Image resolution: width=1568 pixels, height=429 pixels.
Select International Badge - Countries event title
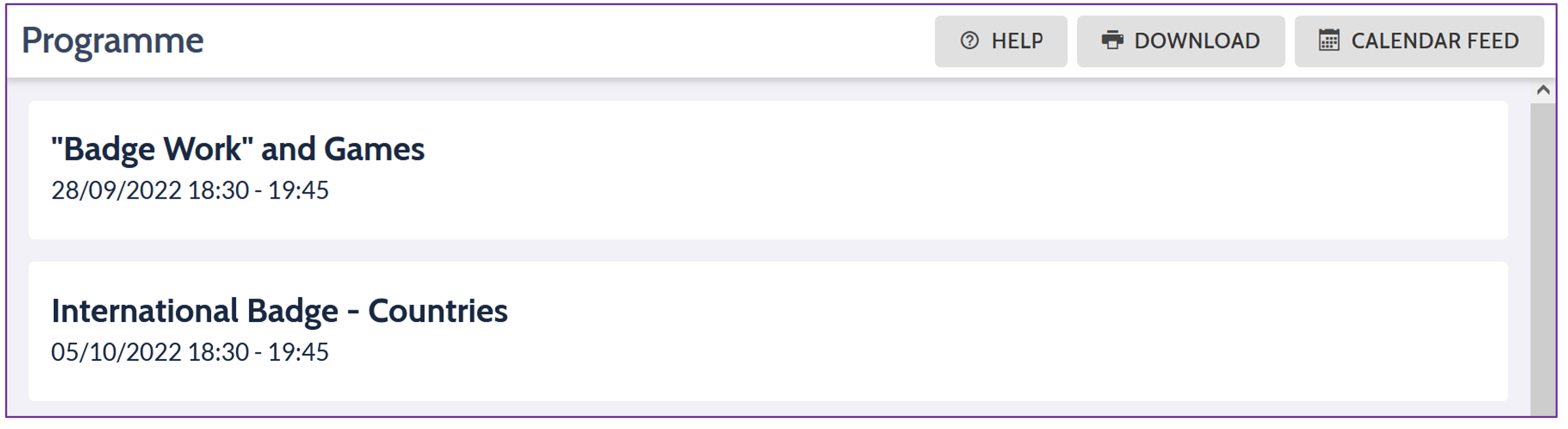(x=279, y=311)
